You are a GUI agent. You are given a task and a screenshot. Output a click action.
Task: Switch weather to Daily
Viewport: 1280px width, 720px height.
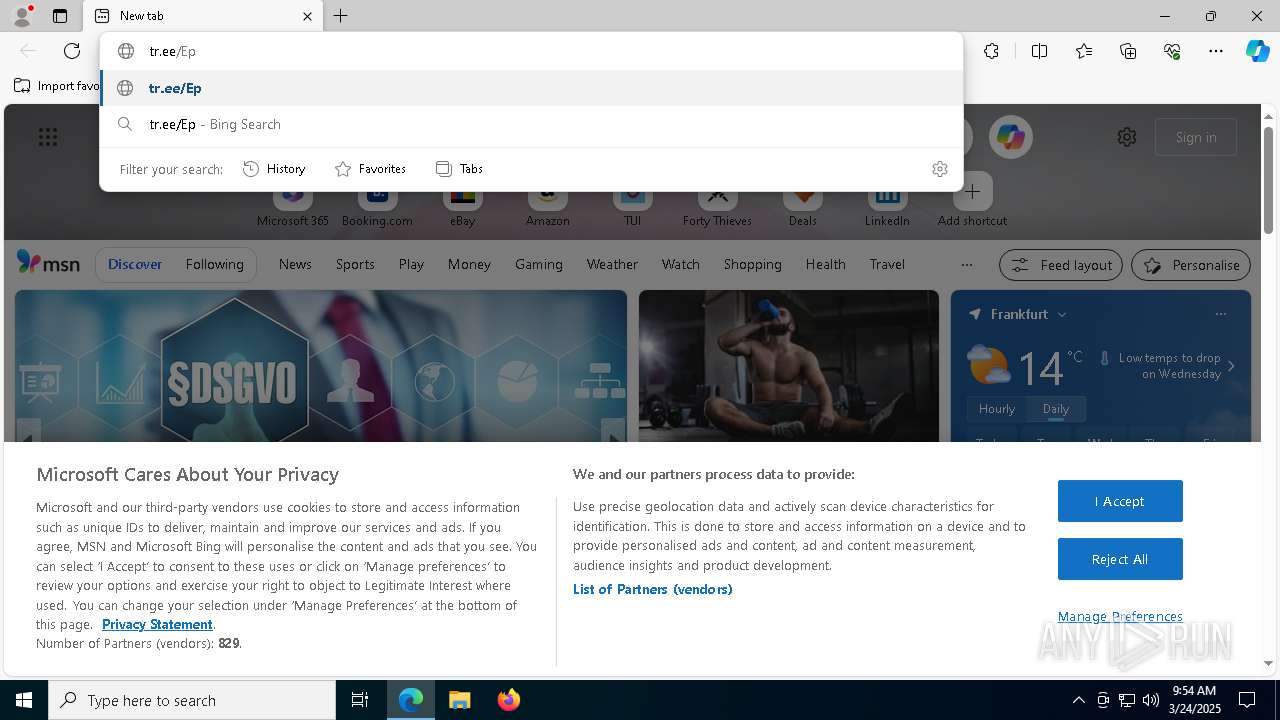(1056, 409)
